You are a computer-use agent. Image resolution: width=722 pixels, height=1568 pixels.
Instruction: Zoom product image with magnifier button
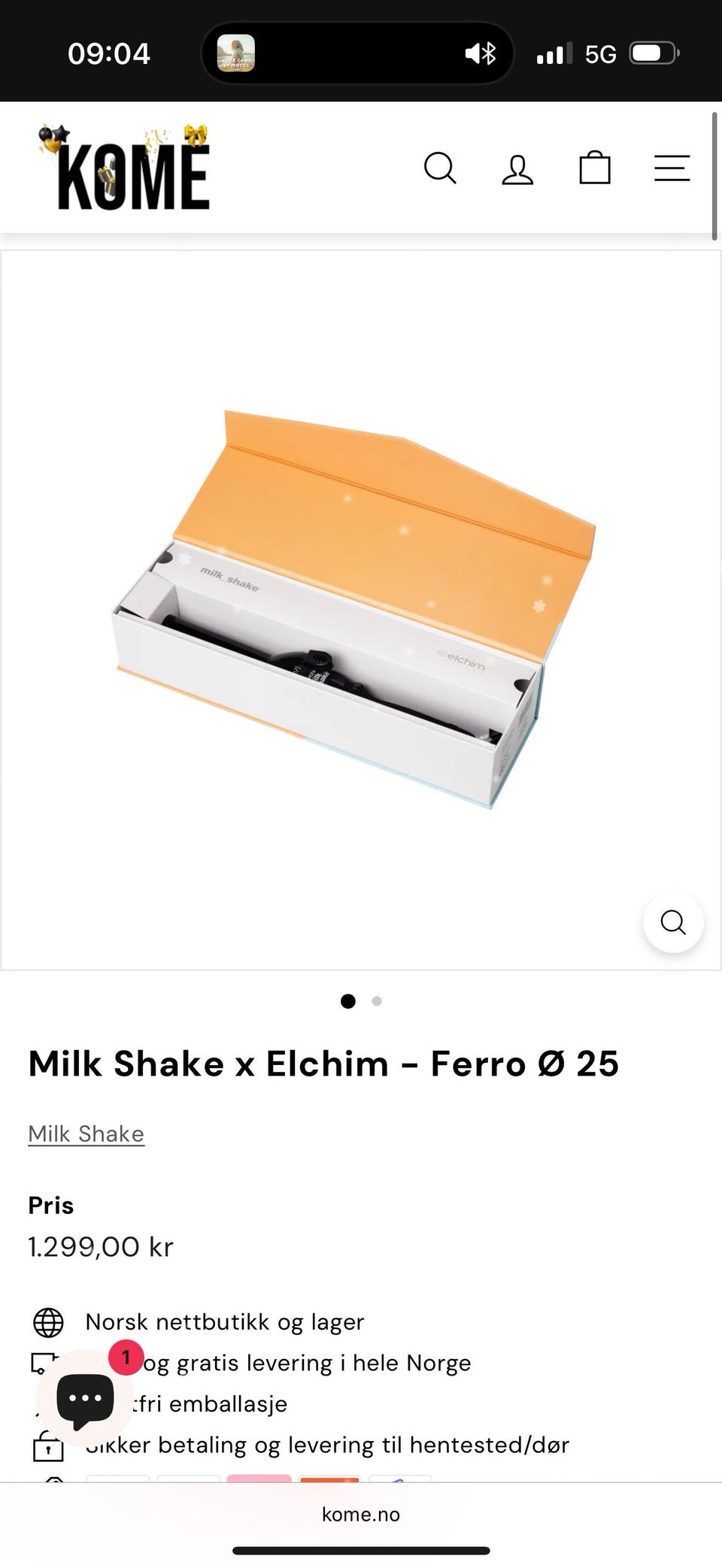point(673,922)
